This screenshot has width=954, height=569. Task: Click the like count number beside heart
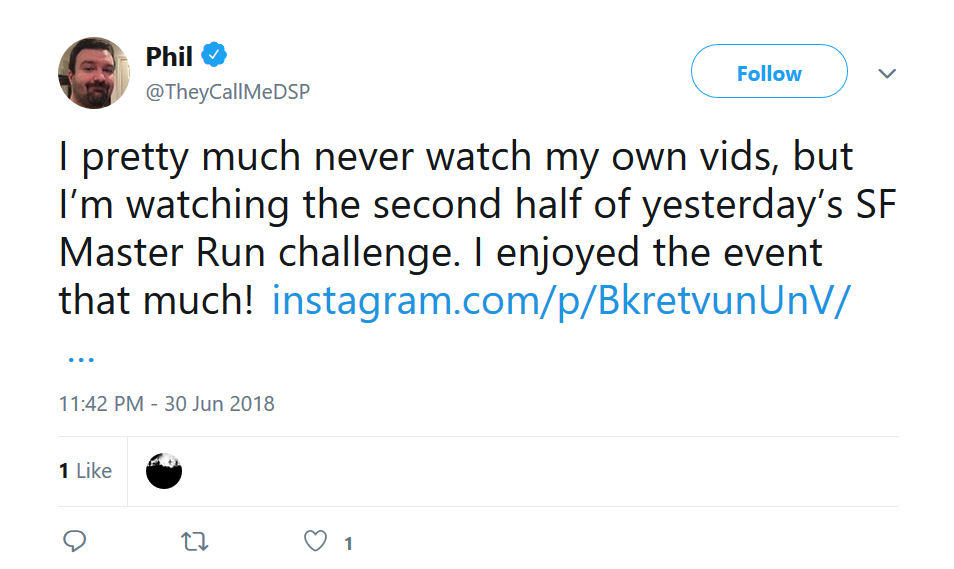tap(349, 543)
